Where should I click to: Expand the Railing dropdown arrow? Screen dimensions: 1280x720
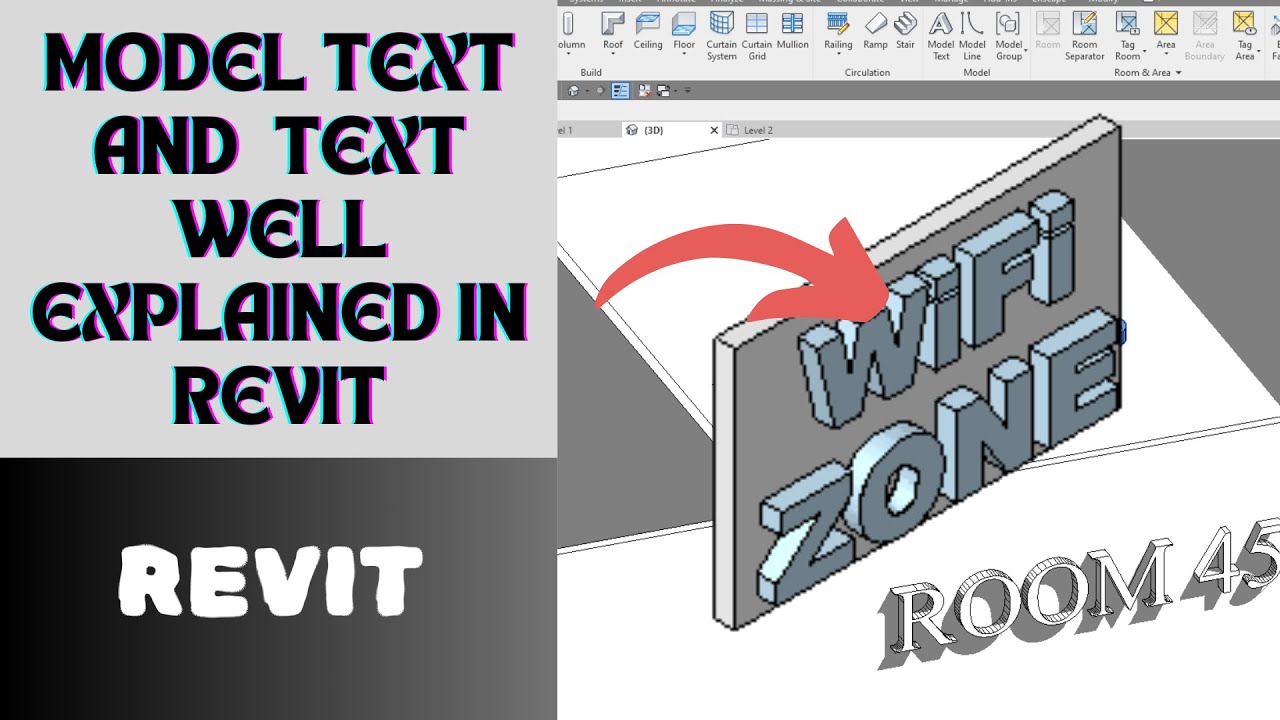click(x=838, y=55)
